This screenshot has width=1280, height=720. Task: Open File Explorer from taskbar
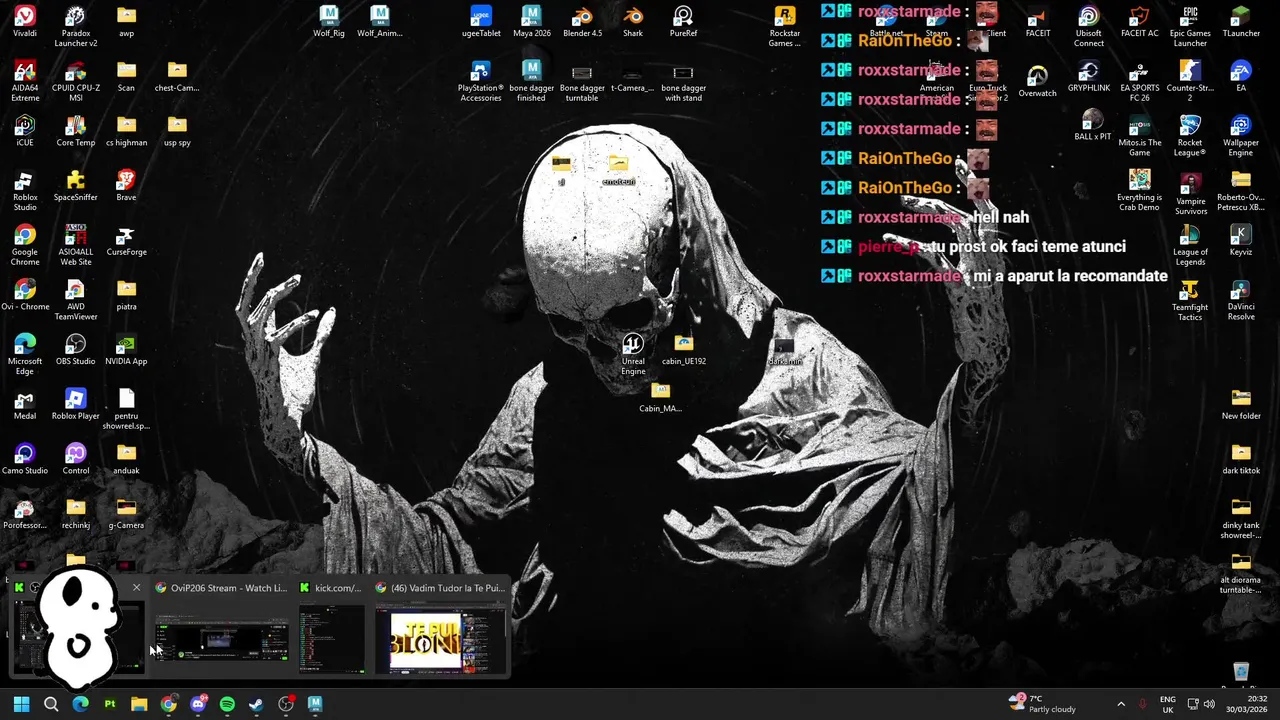[x=139, y=704]
